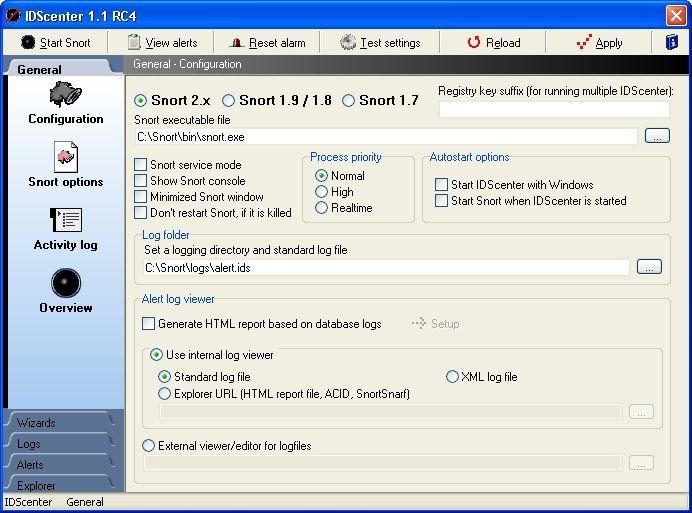The image size is (692, 513).
Task: Open View alerts from the toolbar
Action: (162, 43)
